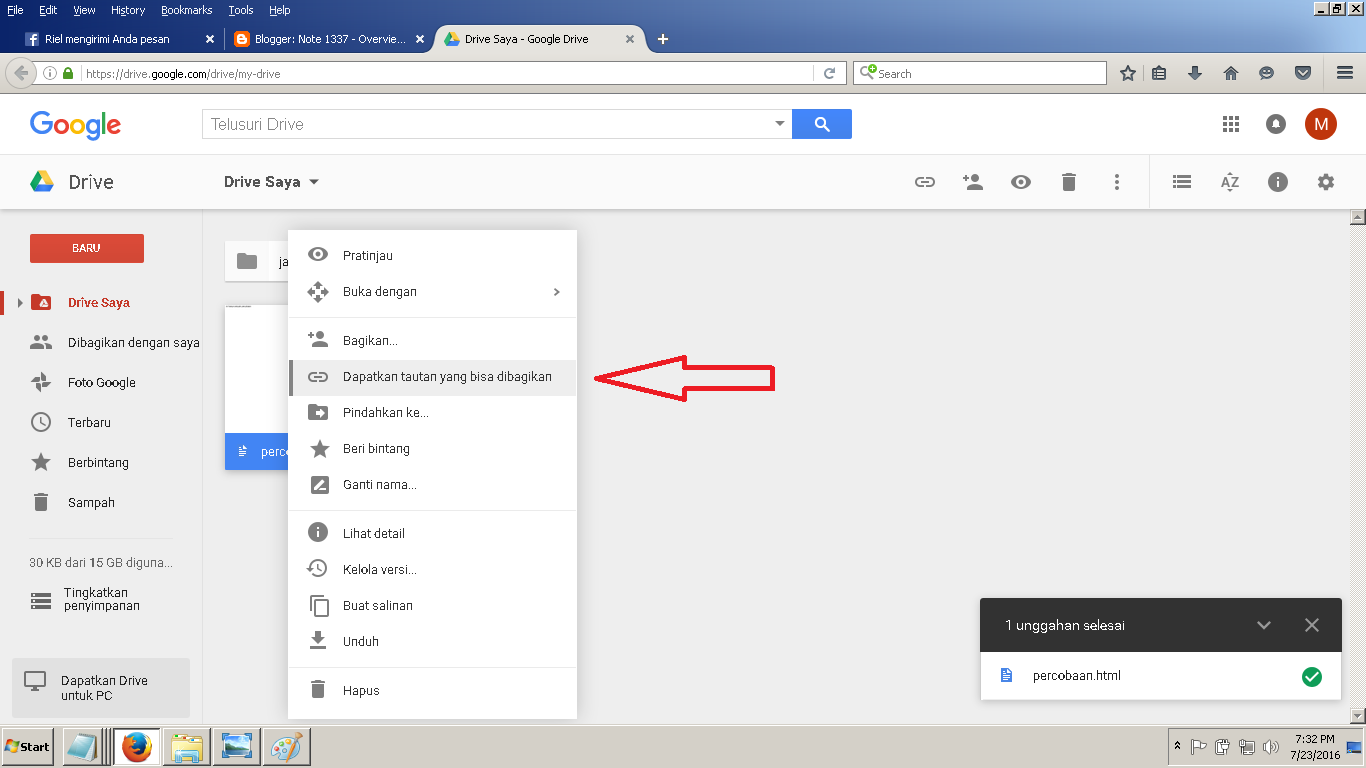Image resolution: width=1366 pixels, height=768 pixels.
Task: Expand the Drive Saya dropdown
Action: point(271,181)
